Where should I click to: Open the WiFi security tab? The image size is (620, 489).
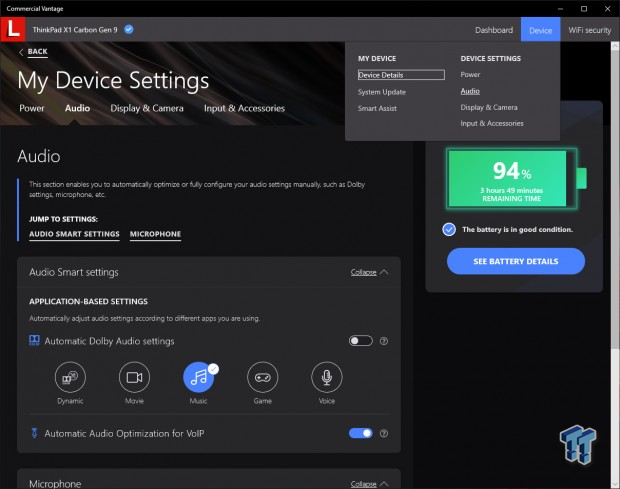point(590,30)
